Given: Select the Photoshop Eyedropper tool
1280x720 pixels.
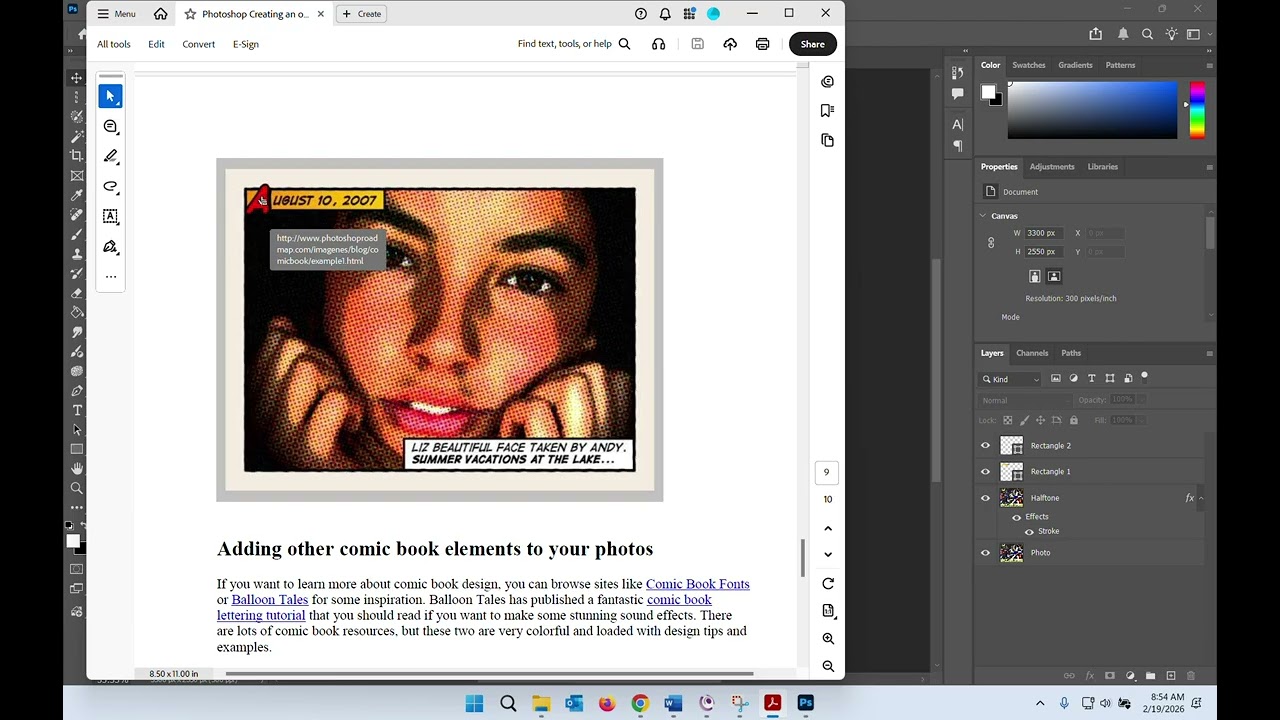Looking at the screenshot, I should (x=77, y=195).
